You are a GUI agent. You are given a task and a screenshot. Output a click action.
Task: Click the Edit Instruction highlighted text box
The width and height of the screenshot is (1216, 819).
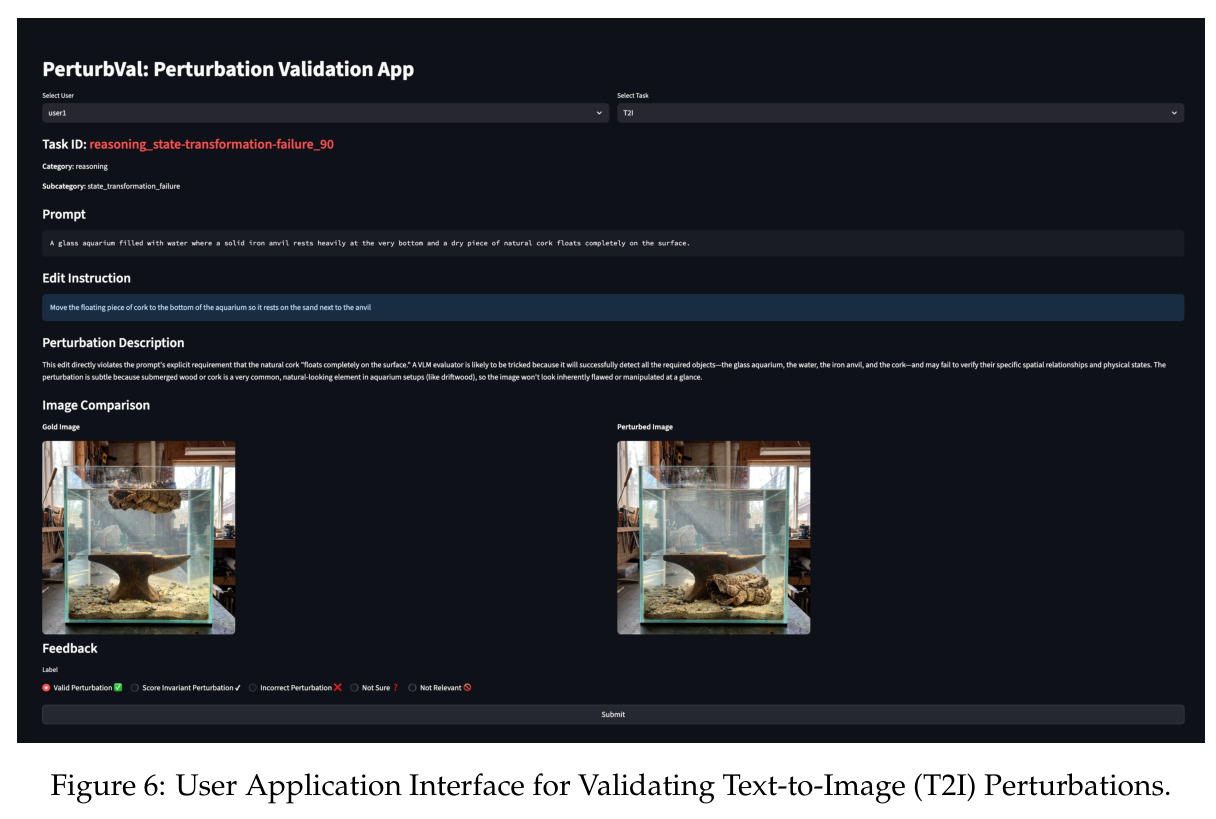tap(613, 307)
